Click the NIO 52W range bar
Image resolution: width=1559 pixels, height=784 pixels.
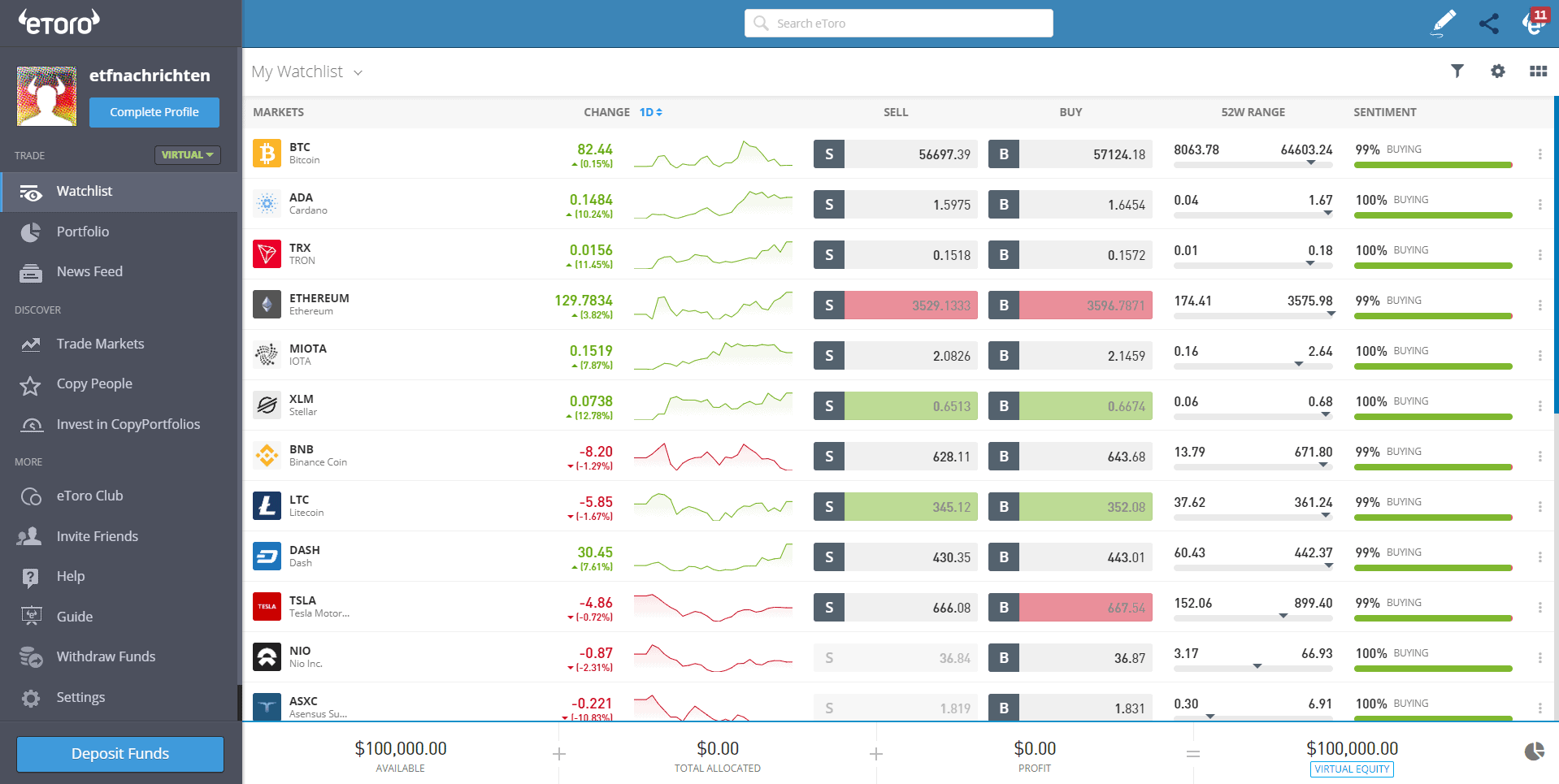pos(1253,668)
